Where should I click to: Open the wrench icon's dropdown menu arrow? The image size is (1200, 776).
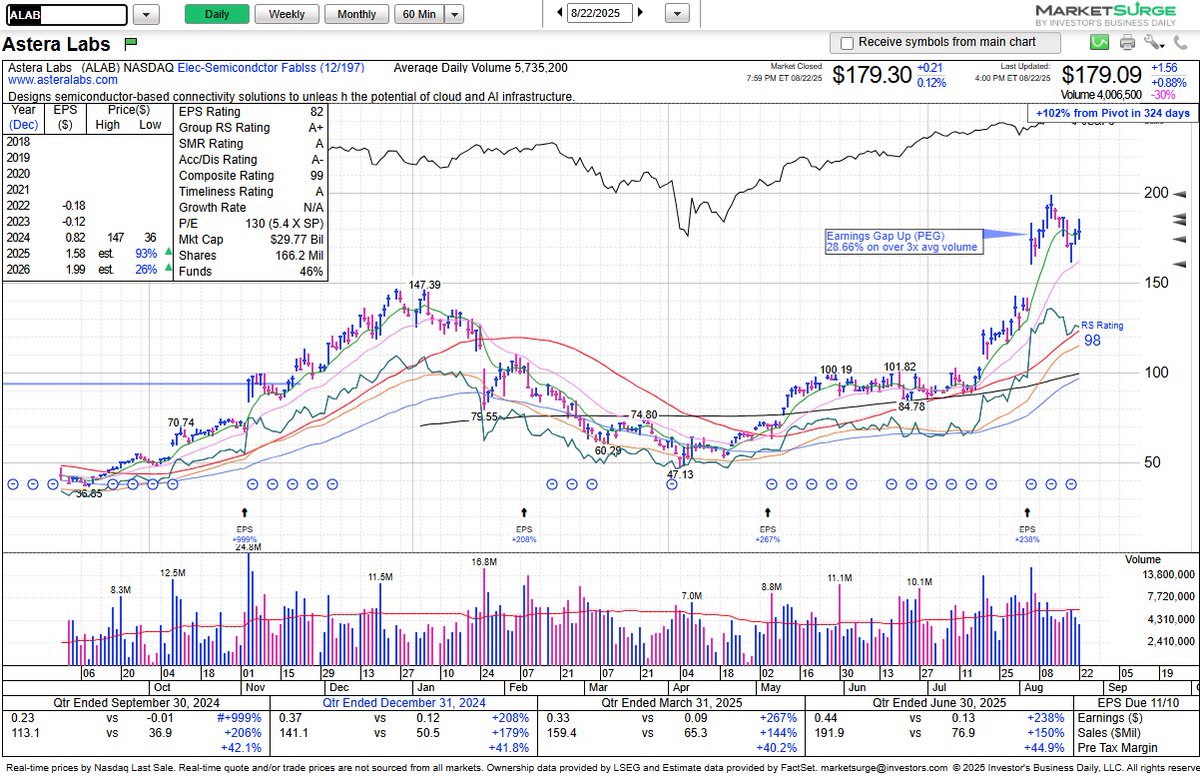click(1162, 44)
